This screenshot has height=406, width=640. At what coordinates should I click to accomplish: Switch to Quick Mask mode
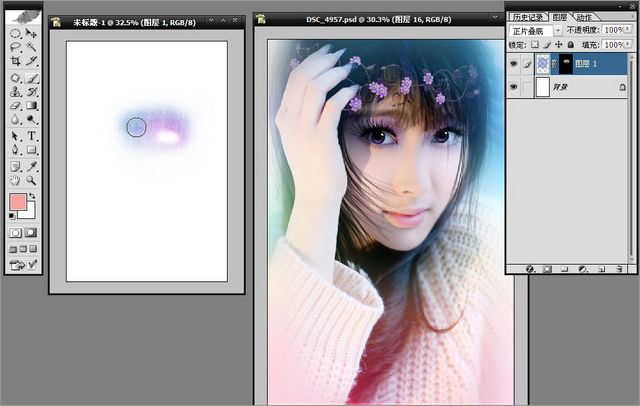point(31,233)
